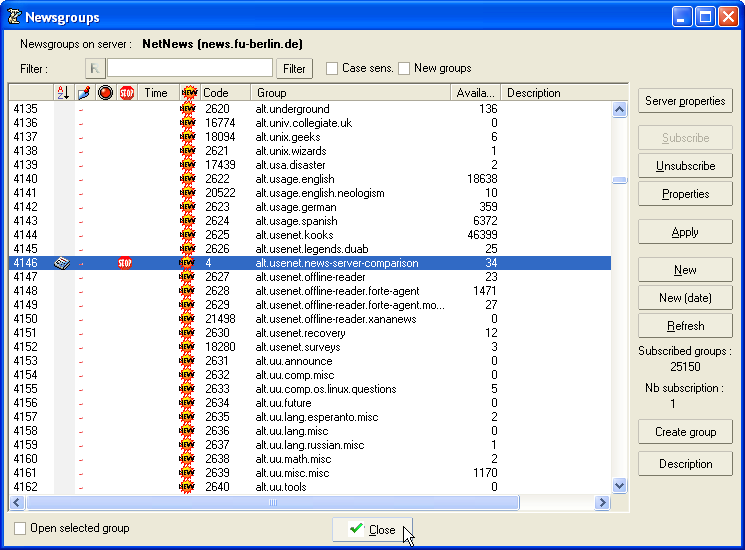Check the Open selected group option
The image size is (745, 550).
(x=20, y=528)
